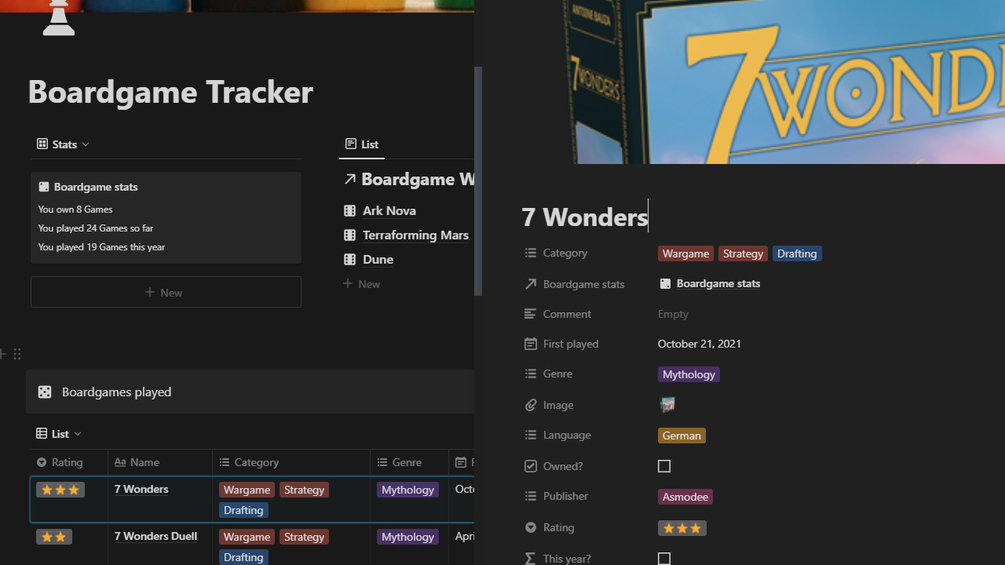Click the dice icon of Boardgames played
The height and width of the screenshot is (565, 1005).
[45, 392]
